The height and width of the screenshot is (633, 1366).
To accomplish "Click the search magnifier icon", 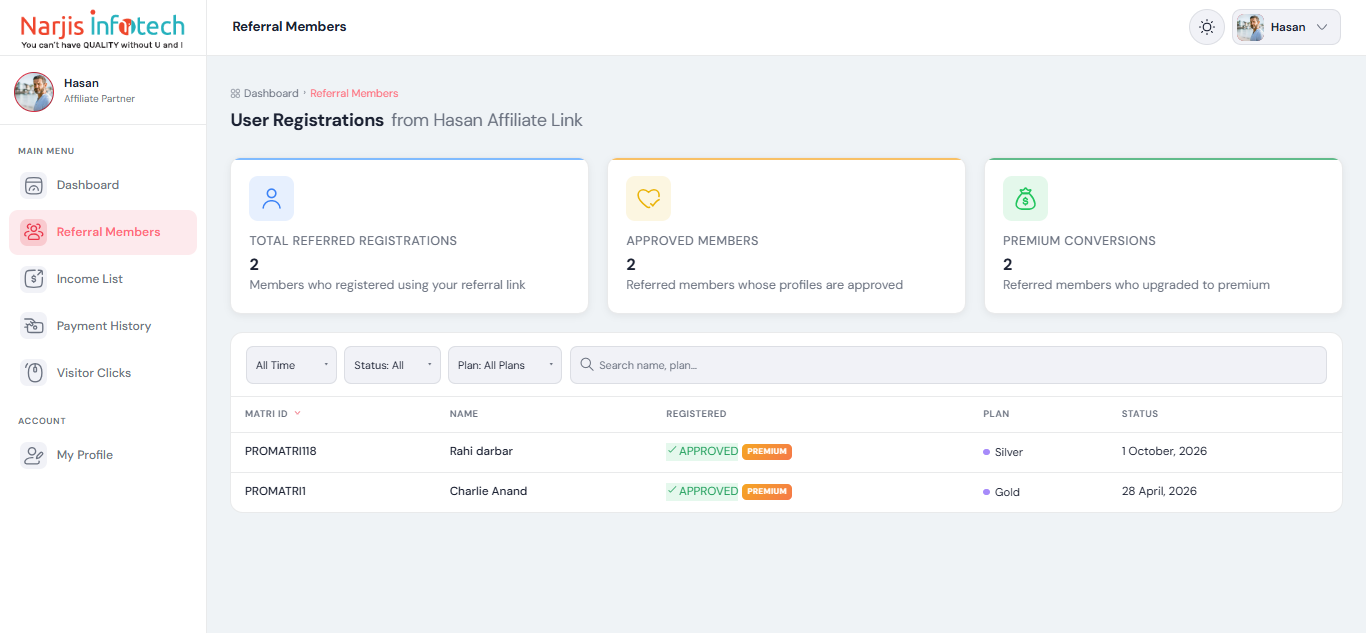I will click(x=587, y=365).
